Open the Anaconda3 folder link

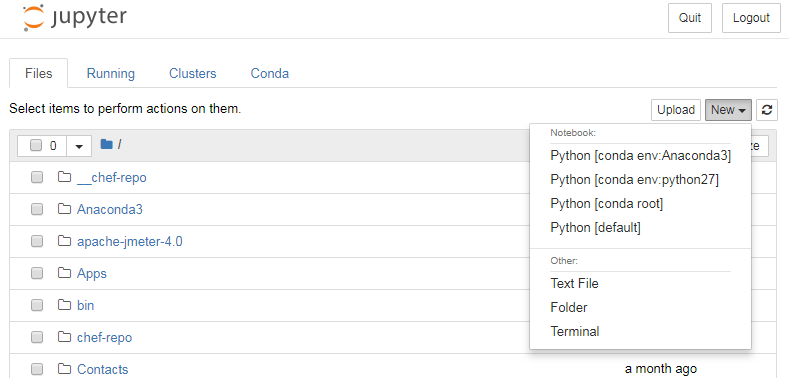coord(110,209)
